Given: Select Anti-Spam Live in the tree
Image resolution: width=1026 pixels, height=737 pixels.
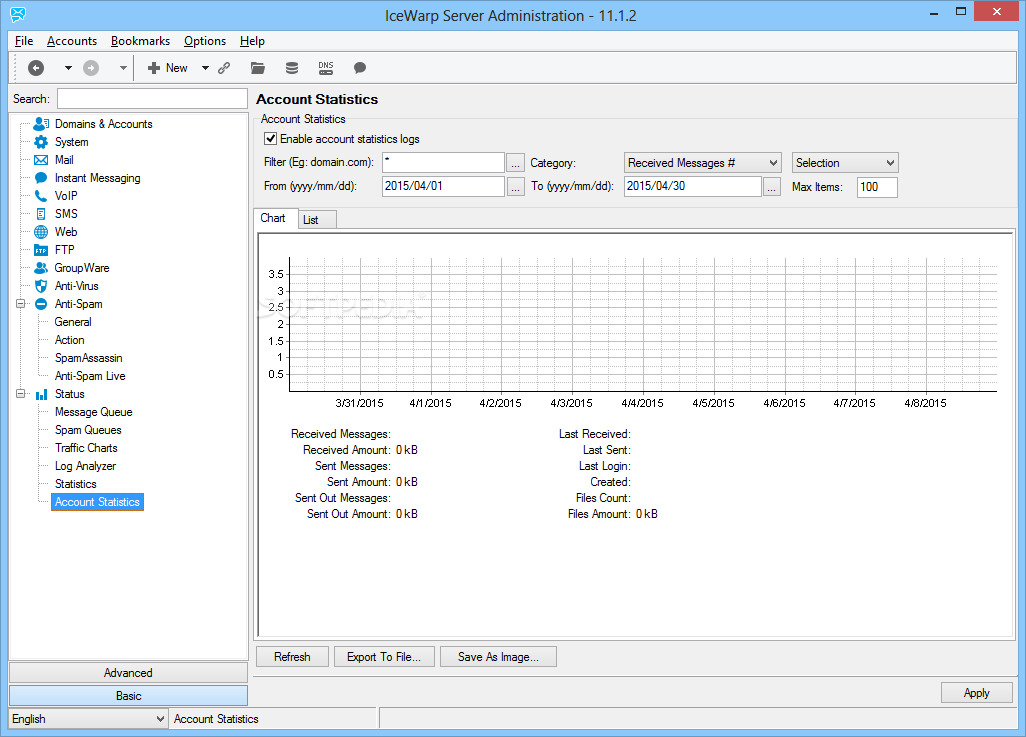Looking at the screenshot, I should 90,376.
